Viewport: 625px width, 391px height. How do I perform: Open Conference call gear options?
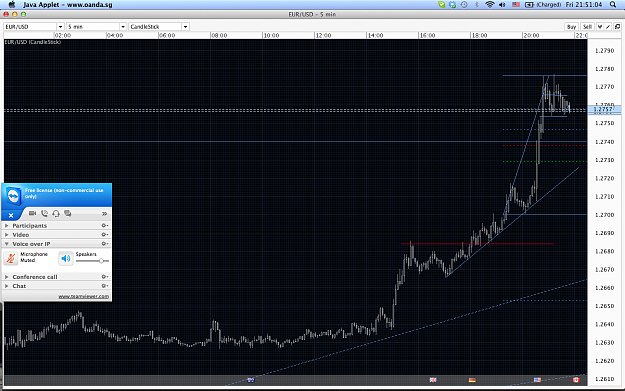[104, 277]
